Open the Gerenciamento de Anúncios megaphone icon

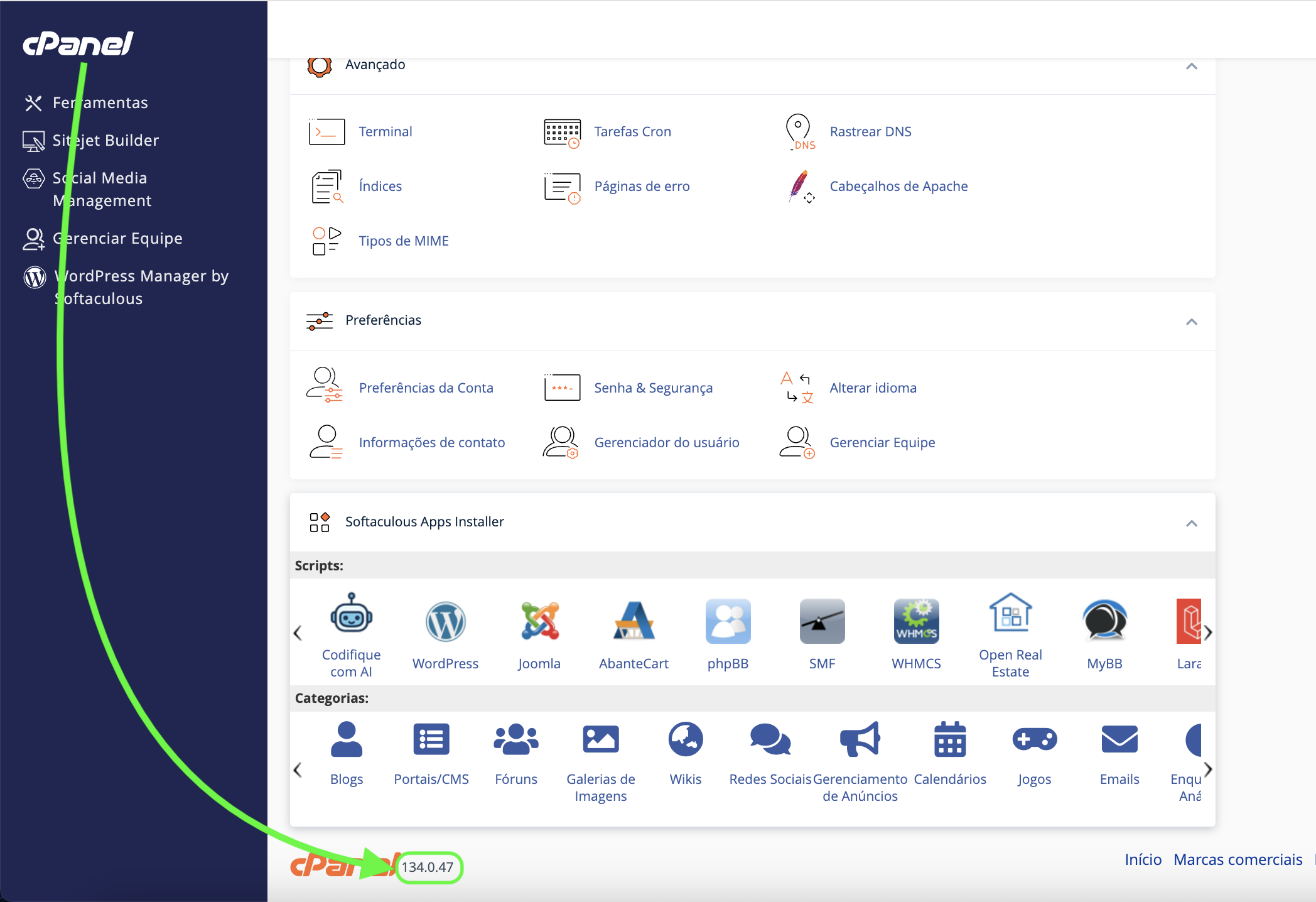(860, 739)
